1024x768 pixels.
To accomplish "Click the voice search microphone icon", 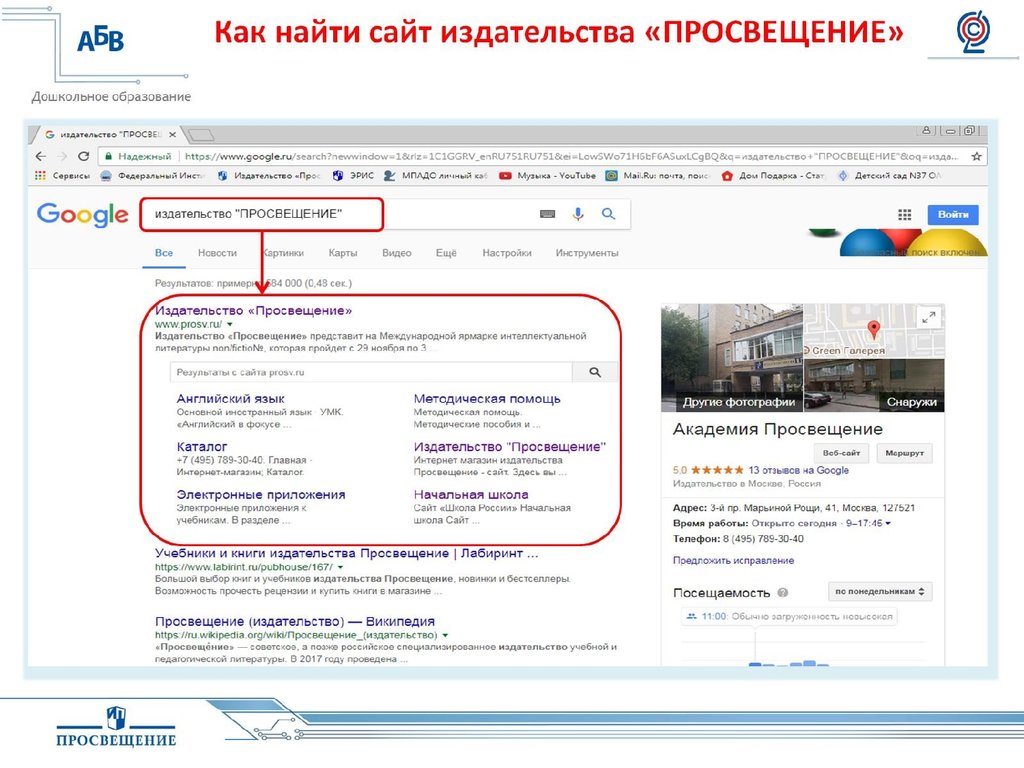I will pos(578,214).
